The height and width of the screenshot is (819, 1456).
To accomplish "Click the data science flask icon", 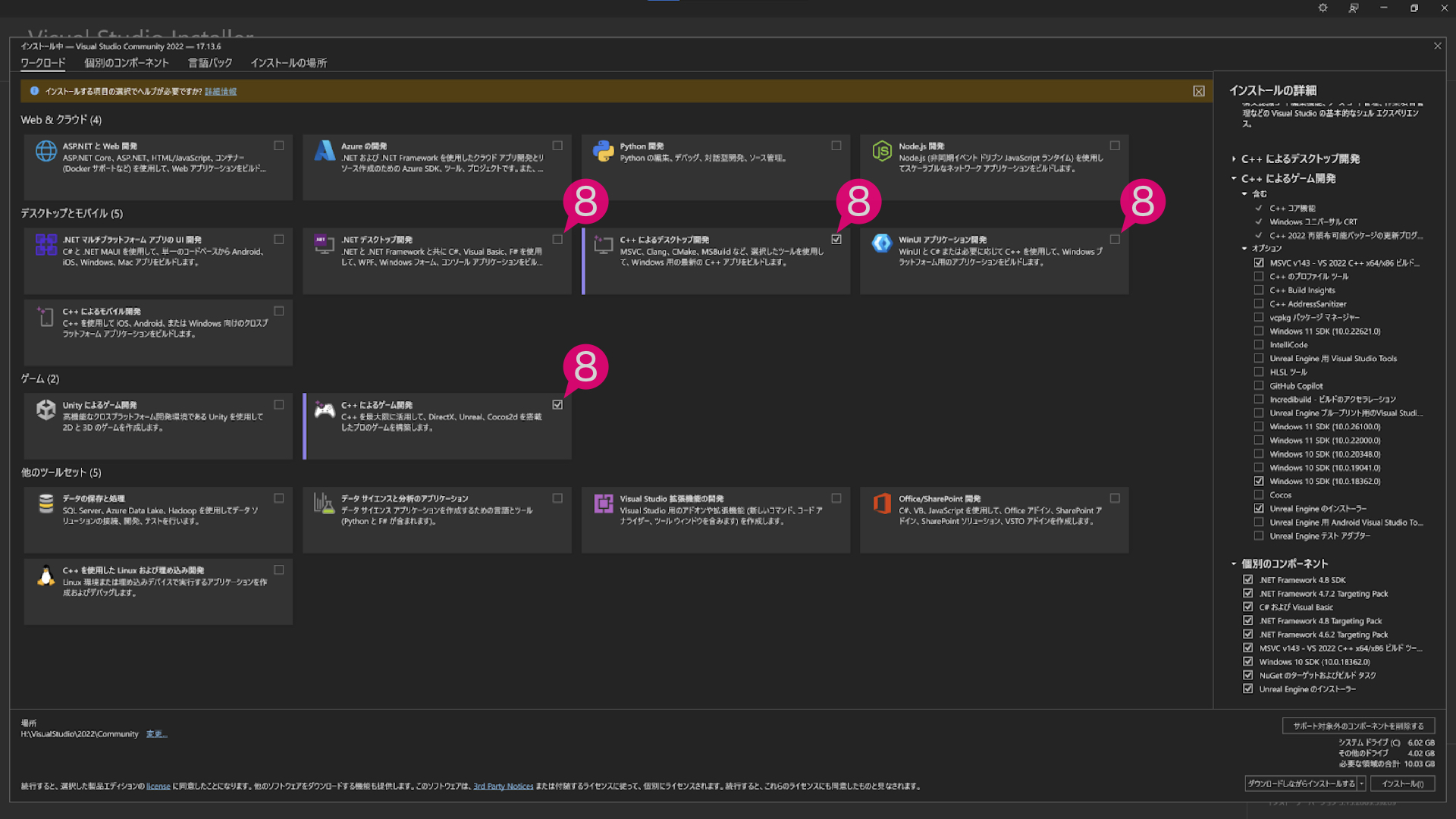I will coord(325,504).
